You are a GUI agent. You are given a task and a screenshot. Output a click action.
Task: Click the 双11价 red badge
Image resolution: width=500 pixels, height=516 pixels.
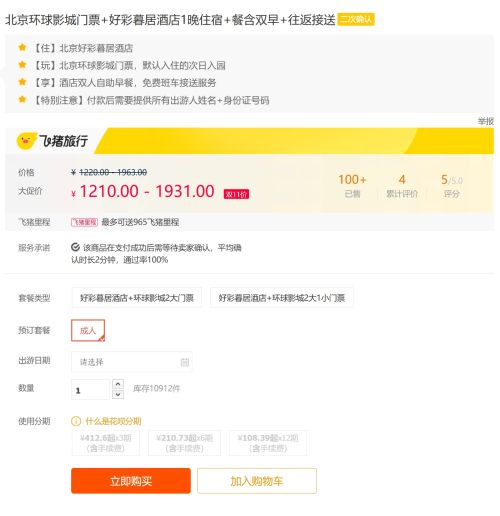point(236,194)
